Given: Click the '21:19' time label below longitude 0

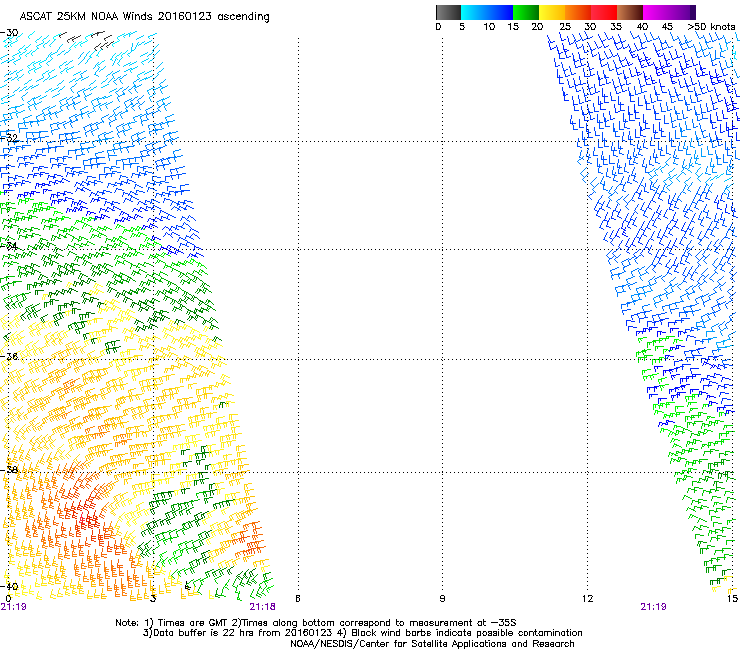Looking at the screenshot, I should [14, 607].
